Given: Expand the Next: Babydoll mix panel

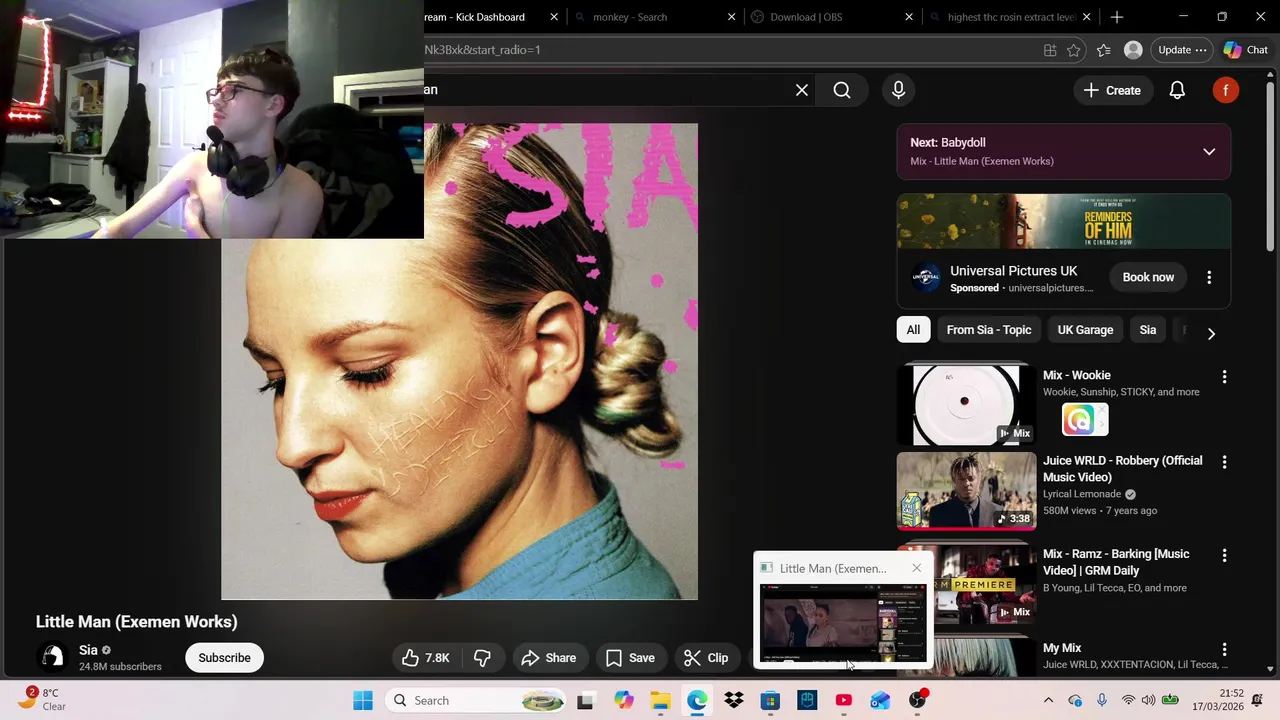Looking at the screenshot, I should coord(1209,152).
